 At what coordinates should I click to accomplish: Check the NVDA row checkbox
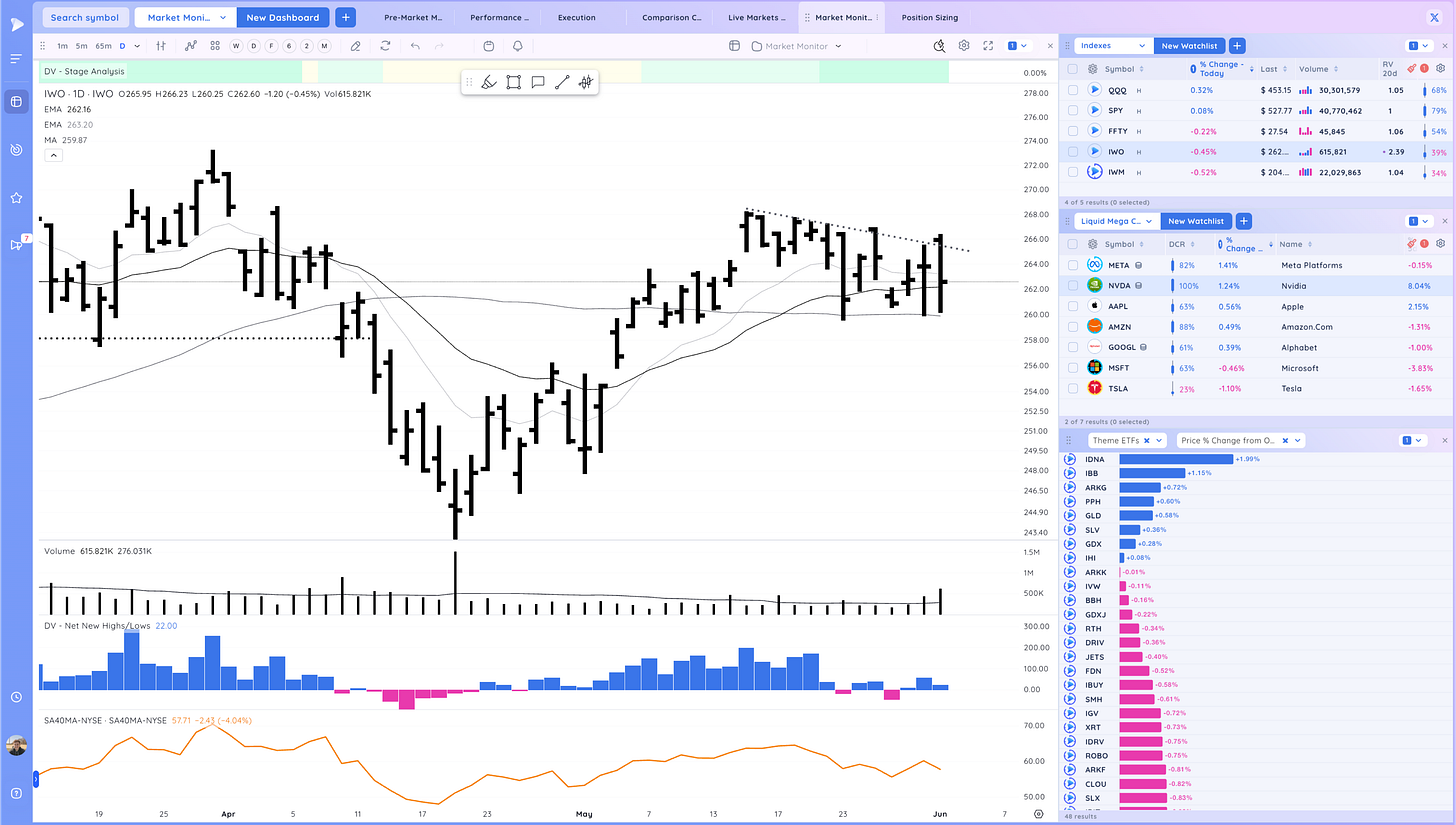click(1072, 285)
